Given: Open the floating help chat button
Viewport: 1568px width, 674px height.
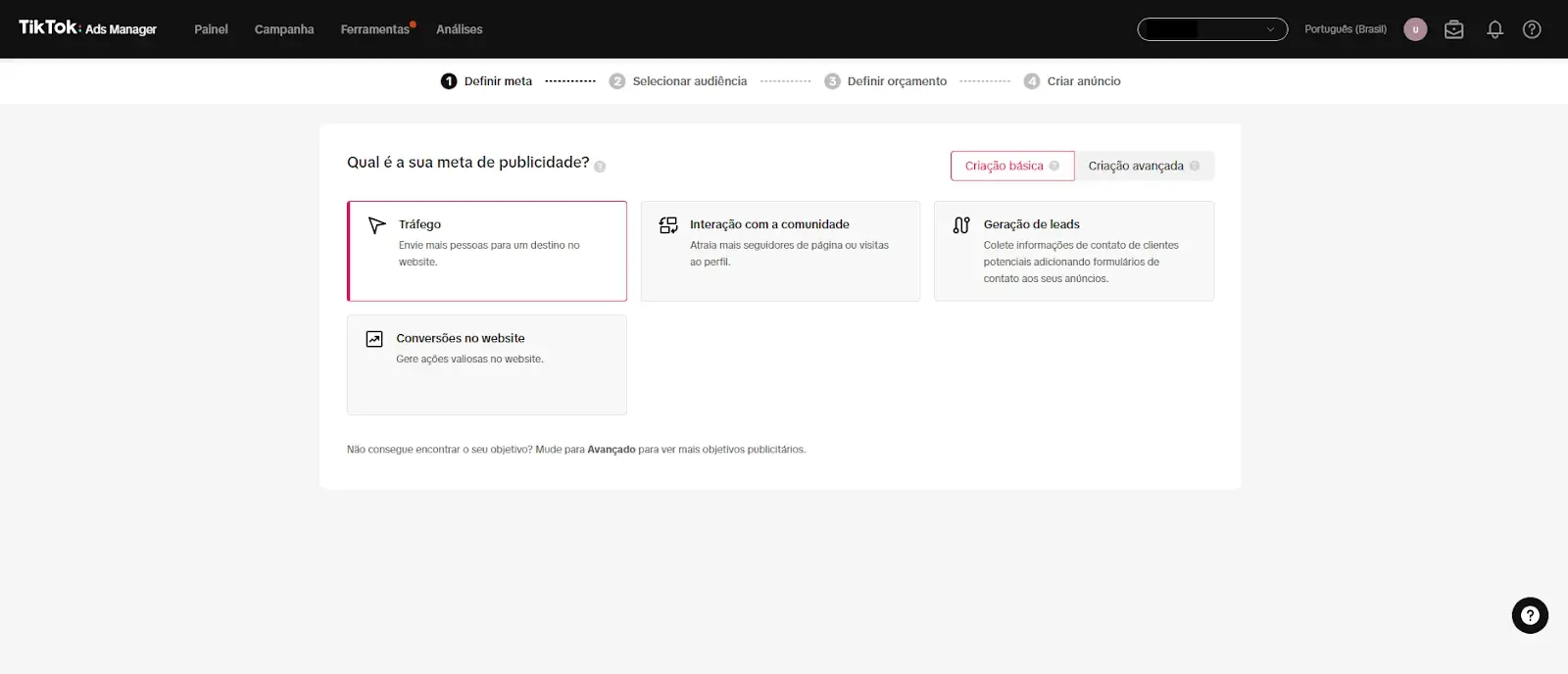Looking at the screenshot, I should [x=1530, y=615].
